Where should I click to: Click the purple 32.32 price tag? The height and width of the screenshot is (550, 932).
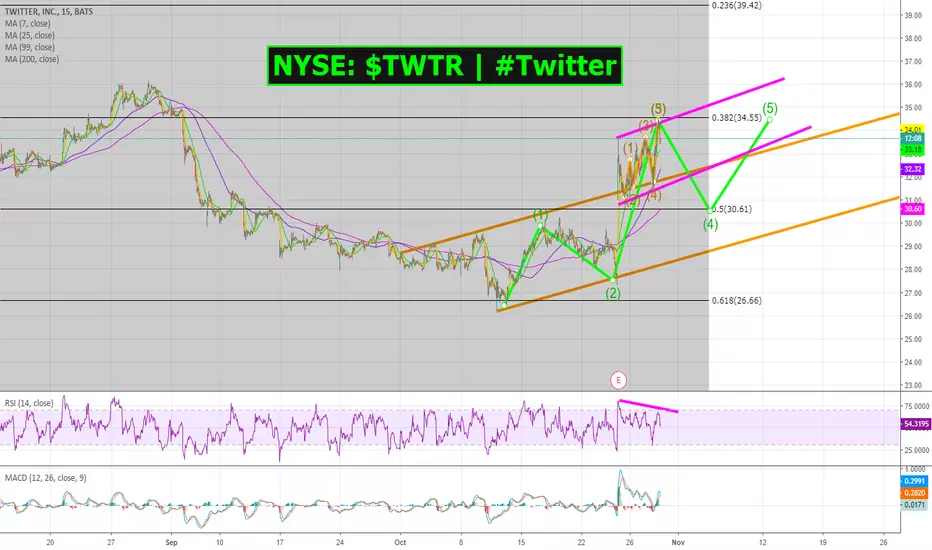point(912,169)
